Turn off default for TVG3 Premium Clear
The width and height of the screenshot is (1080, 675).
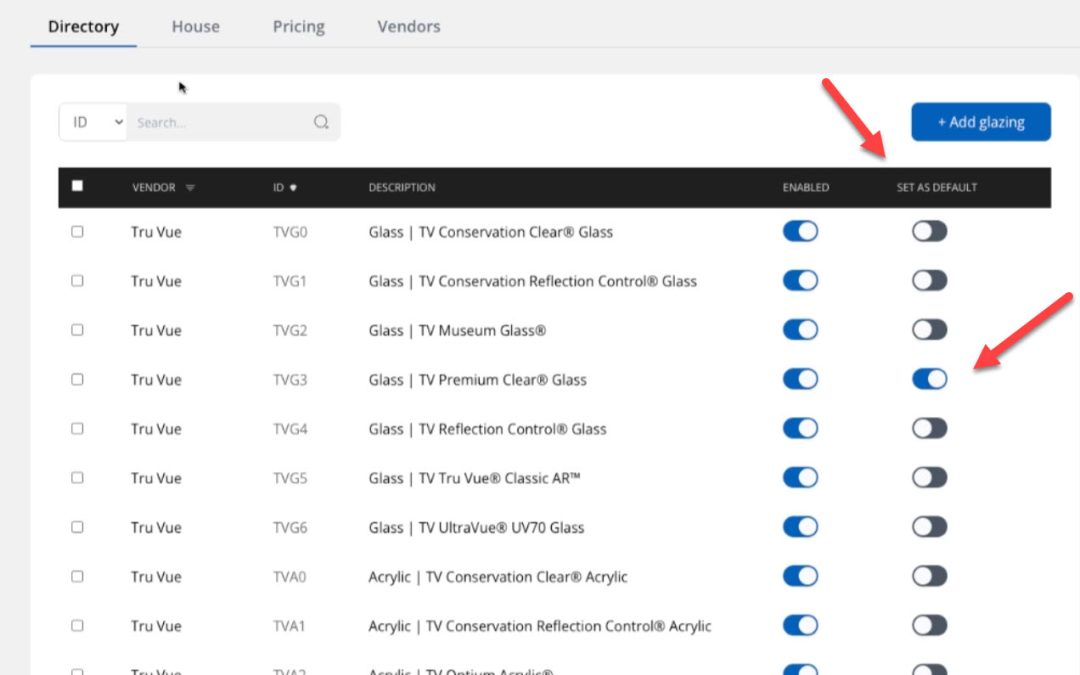pos(930,379)
